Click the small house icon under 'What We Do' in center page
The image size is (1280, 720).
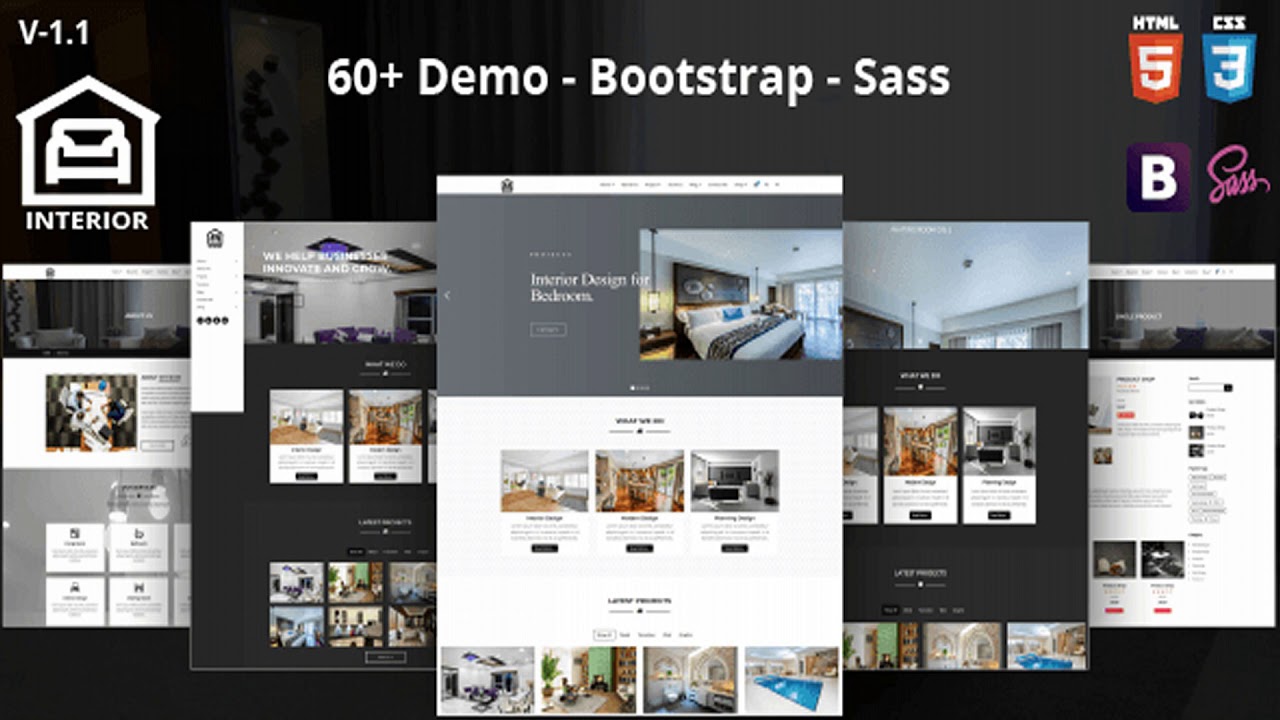click(x=640, y=431)
